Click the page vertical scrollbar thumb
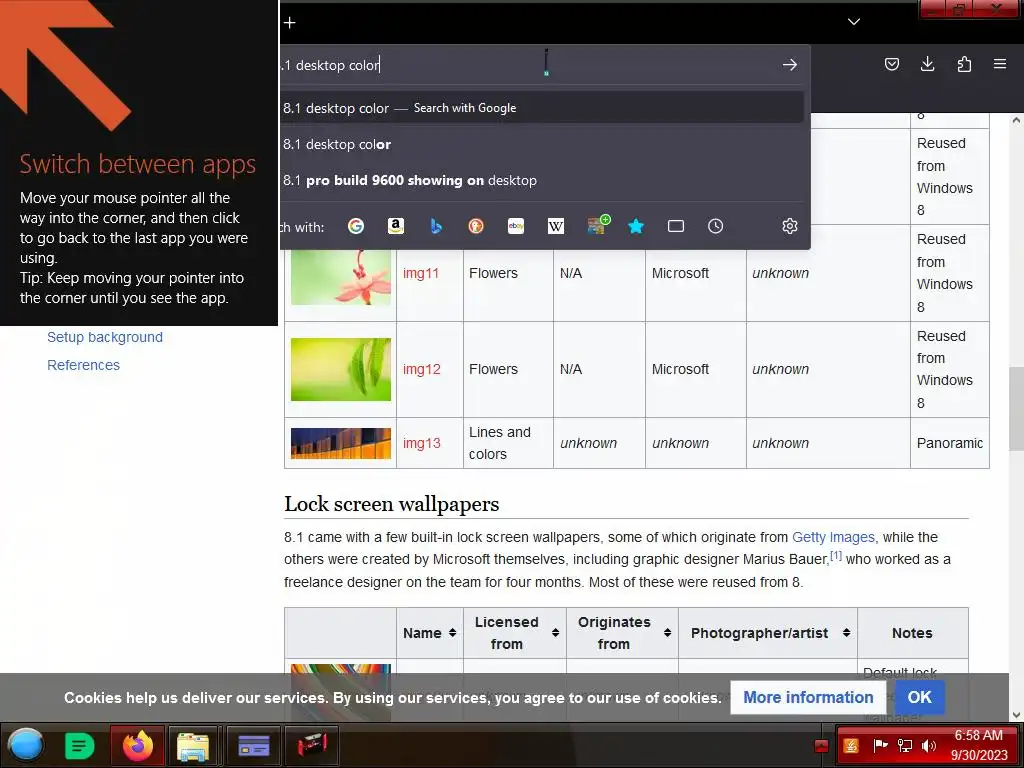The width and height of the screenshot is (1024, 768). click(1016, 409)
